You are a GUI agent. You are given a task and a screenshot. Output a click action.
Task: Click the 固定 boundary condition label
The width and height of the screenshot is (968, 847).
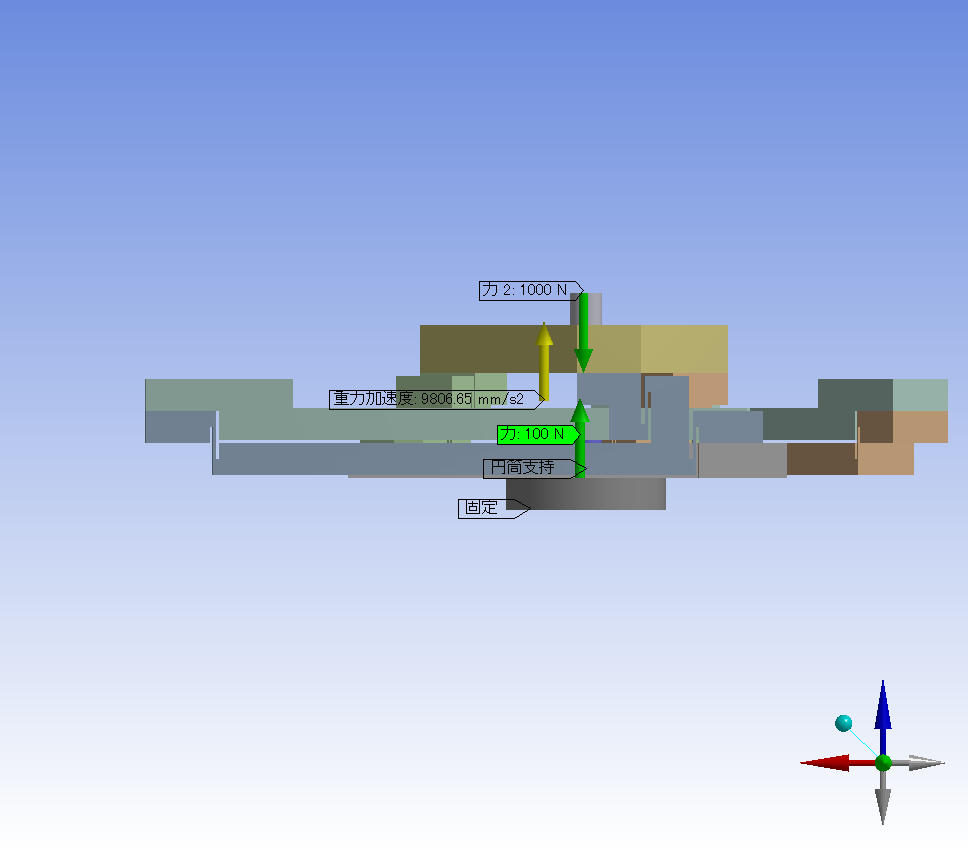pyautogui.click(x=493, y=509)
